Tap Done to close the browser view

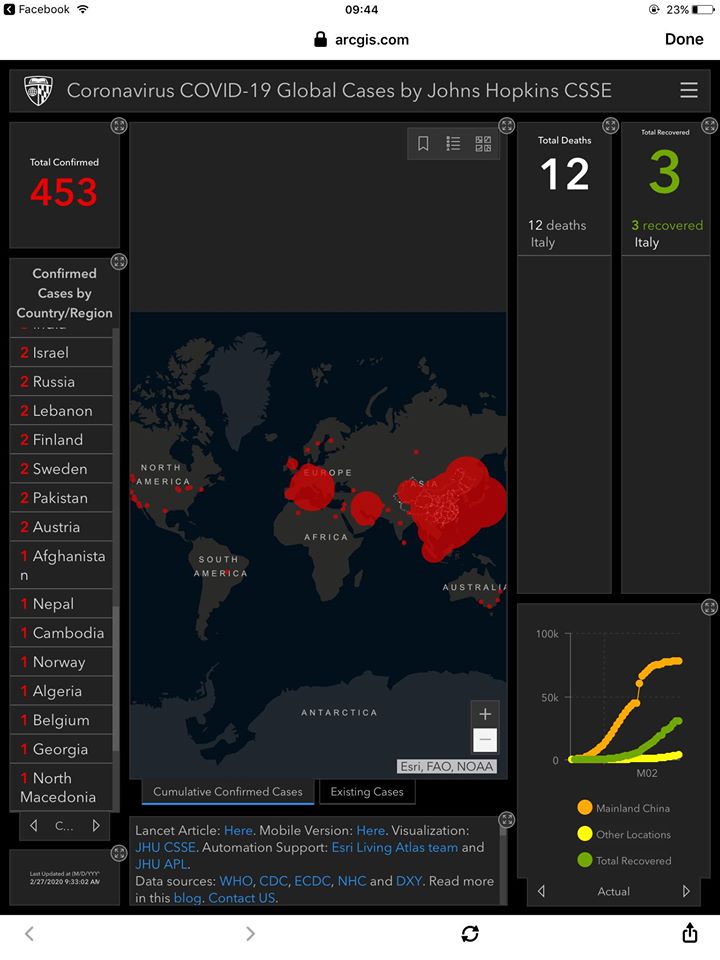(x=684, y=39)
